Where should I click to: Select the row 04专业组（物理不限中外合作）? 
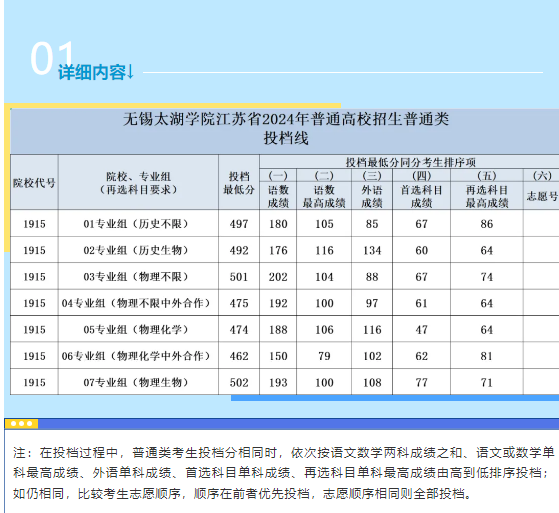(284, 303)
